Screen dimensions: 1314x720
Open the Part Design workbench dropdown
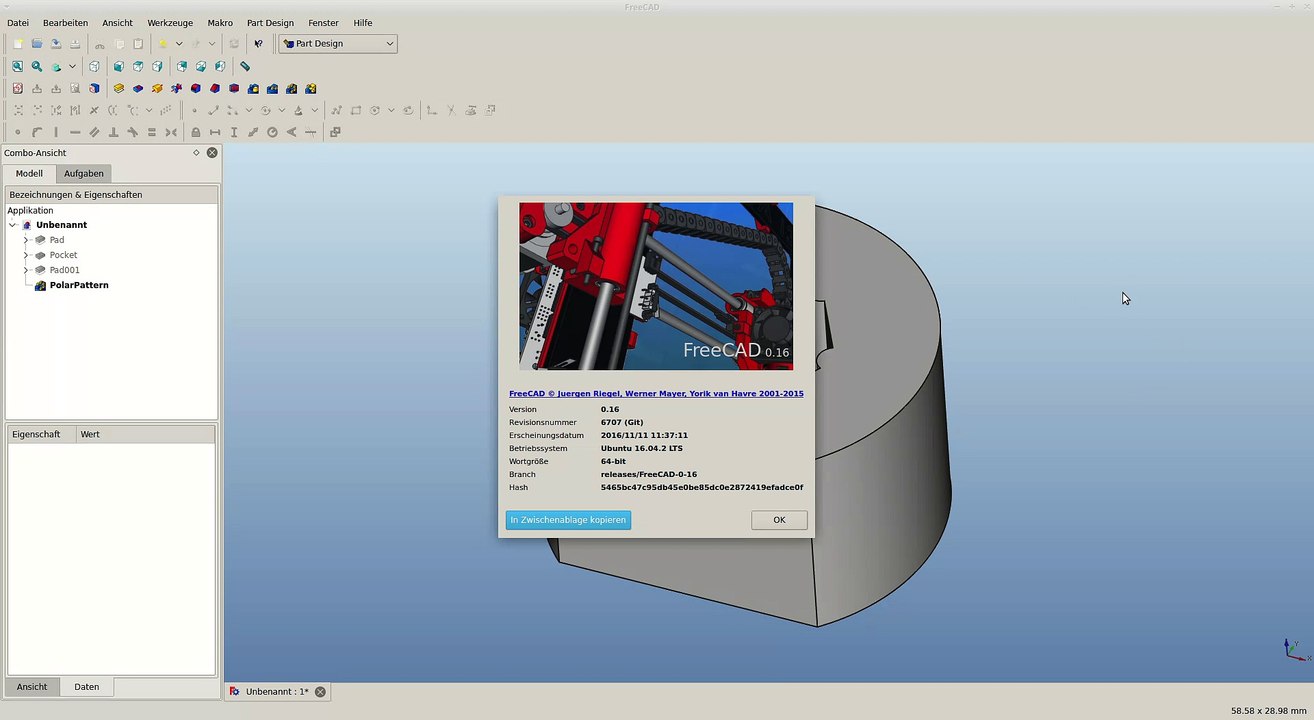point(338,44)
